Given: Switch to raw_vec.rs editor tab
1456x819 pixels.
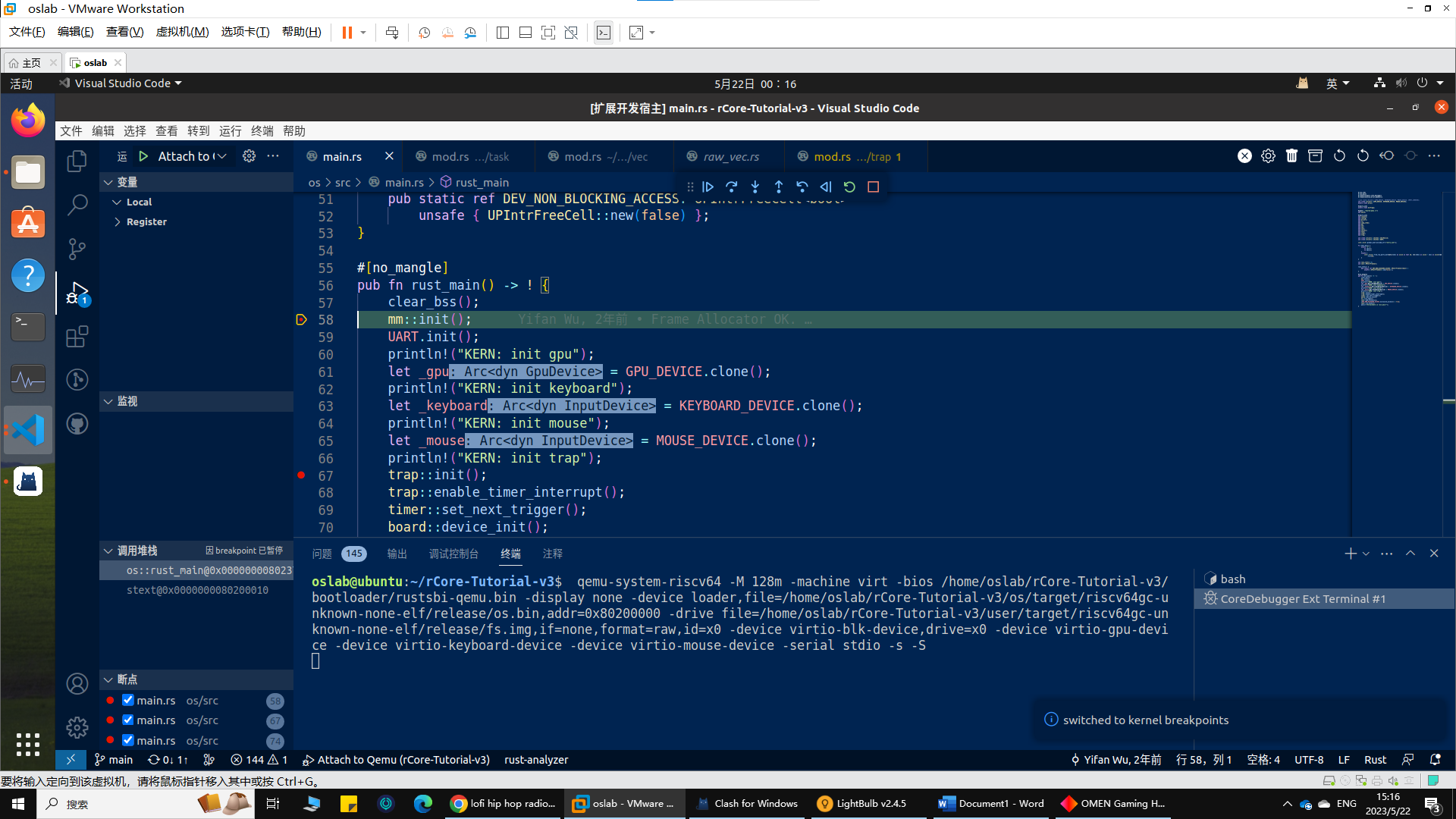Looking at the screenshot, I should coord(729,156).
